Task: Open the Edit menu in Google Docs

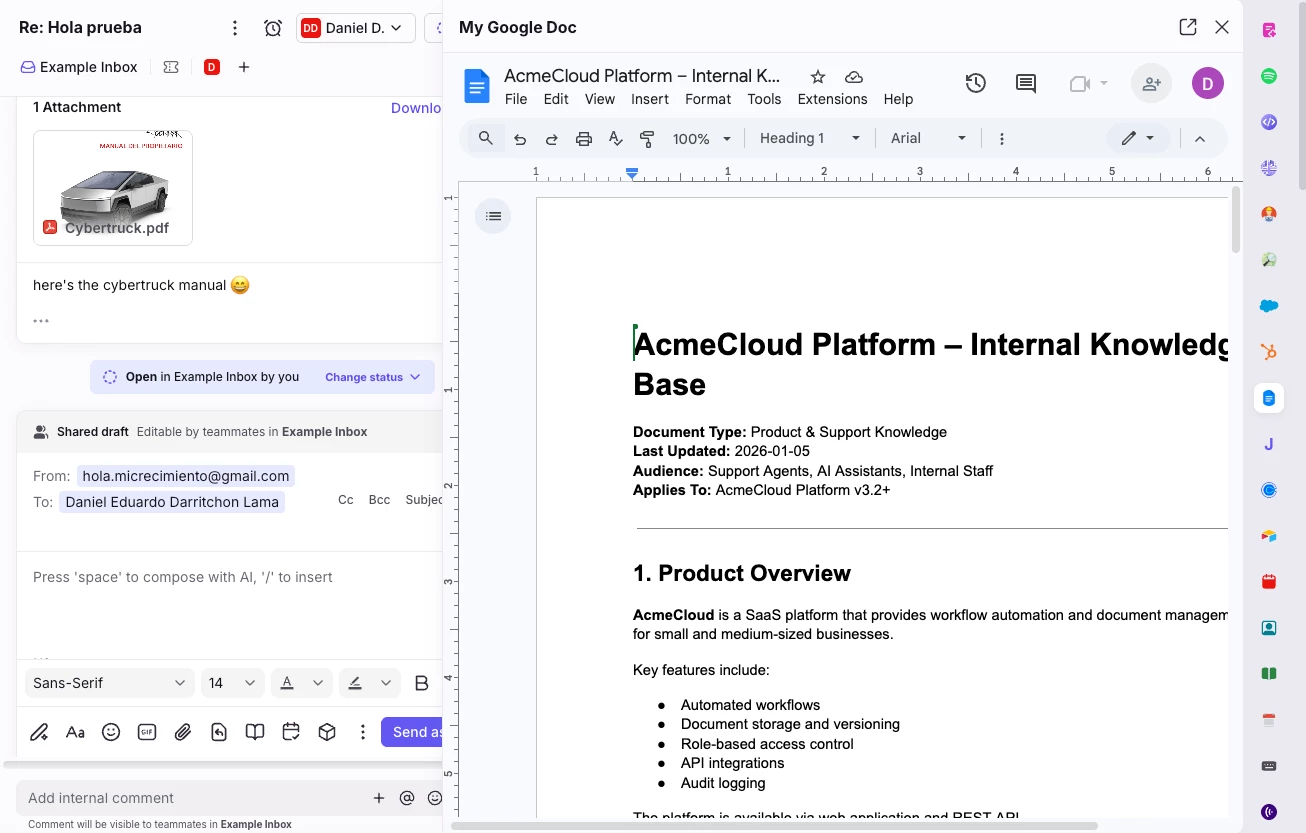Action: click(556, 99)
